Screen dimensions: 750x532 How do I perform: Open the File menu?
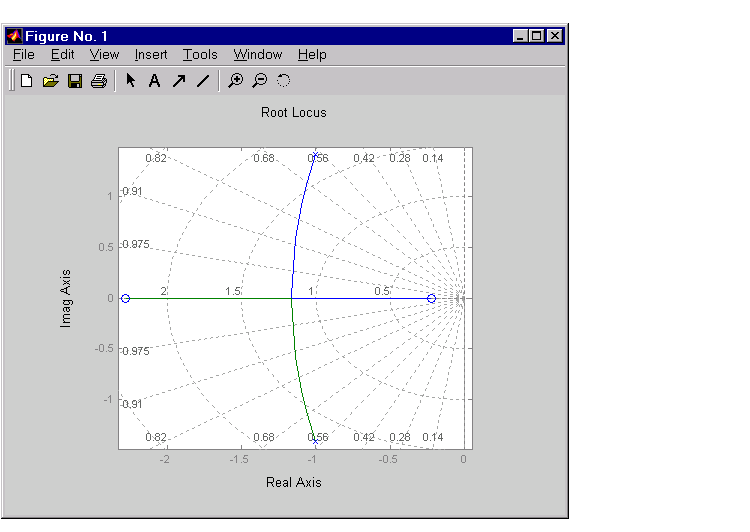[24, 55]
